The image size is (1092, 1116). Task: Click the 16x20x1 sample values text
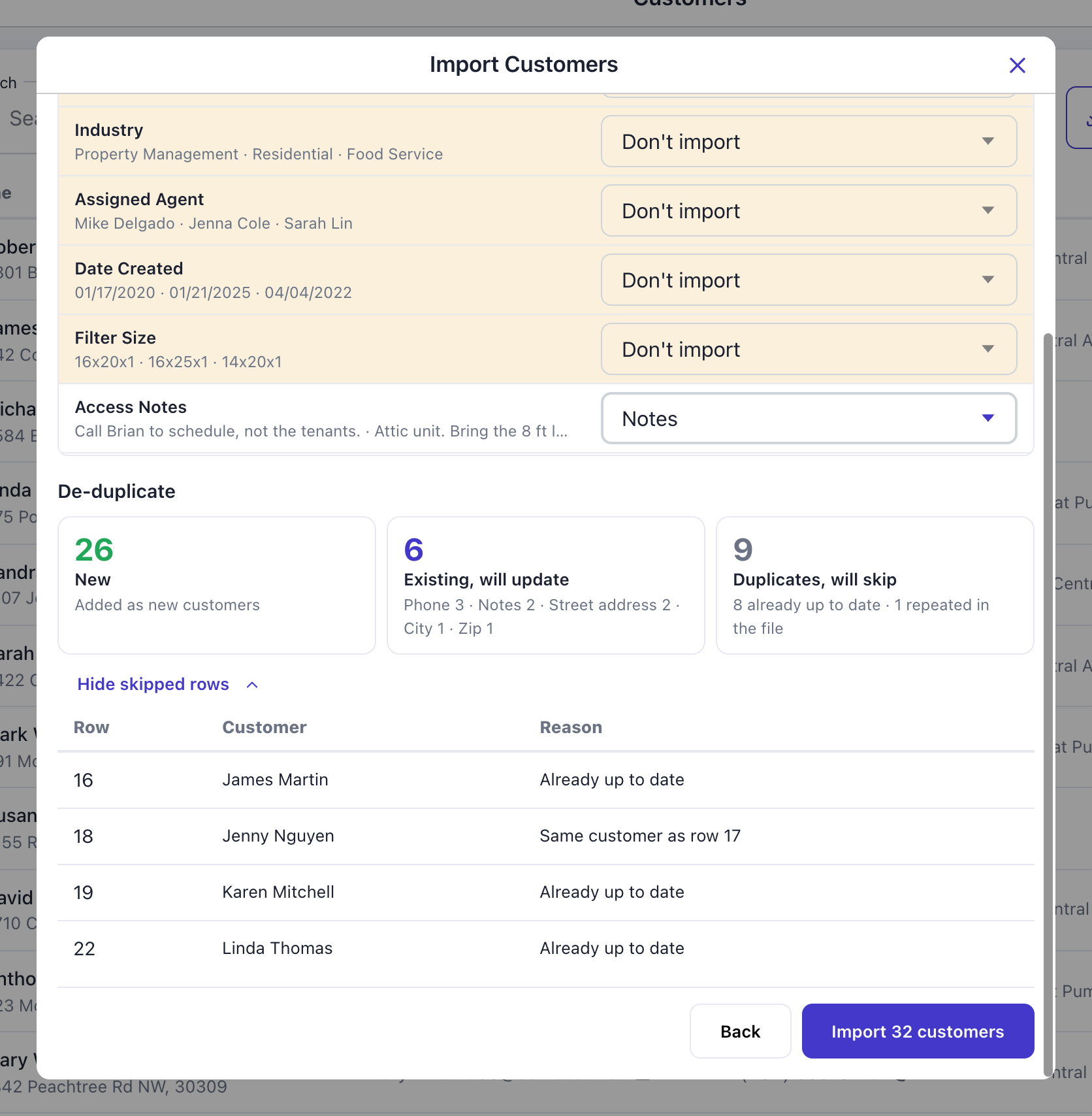[x=178, y=362]
